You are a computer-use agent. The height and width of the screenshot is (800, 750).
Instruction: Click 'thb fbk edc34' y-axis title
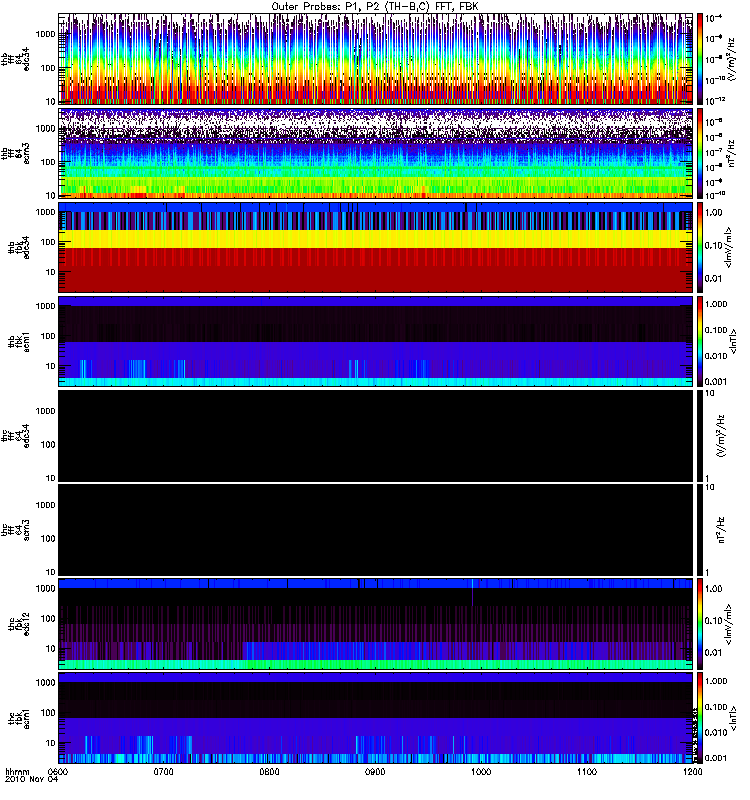tap(19, 247)
